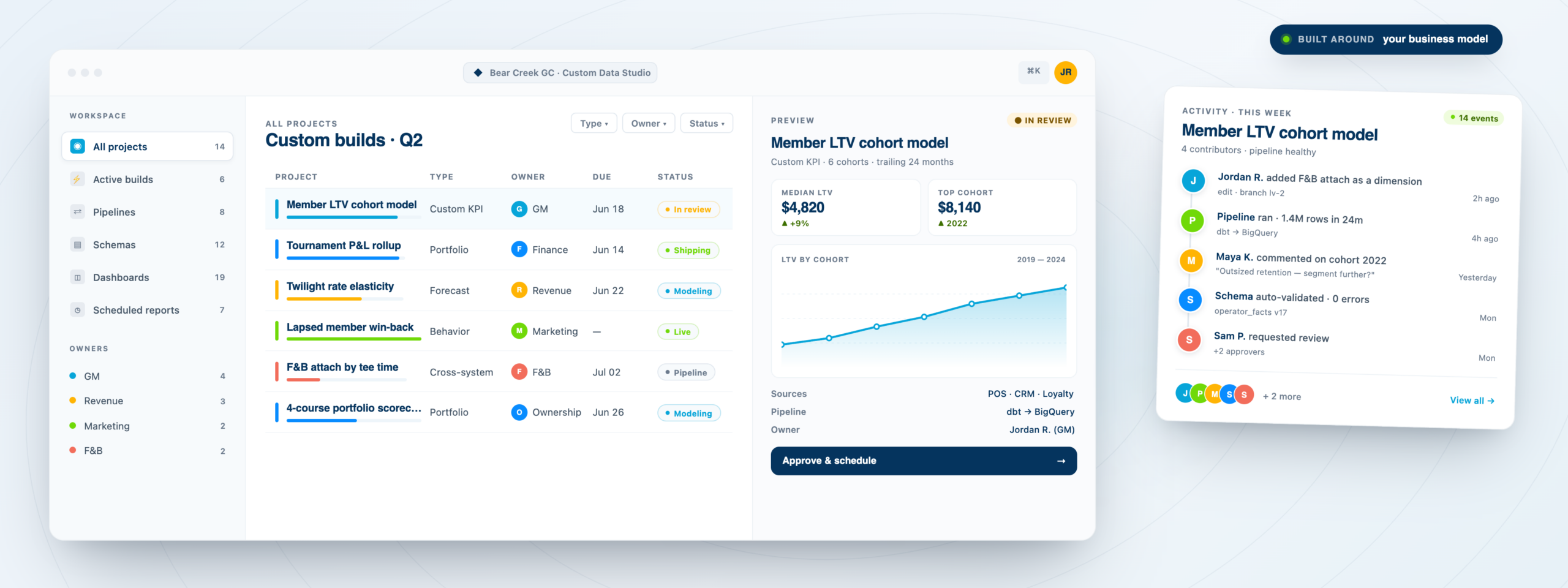Click F&B attach by tee time progress bar

(x=346, y=380)
